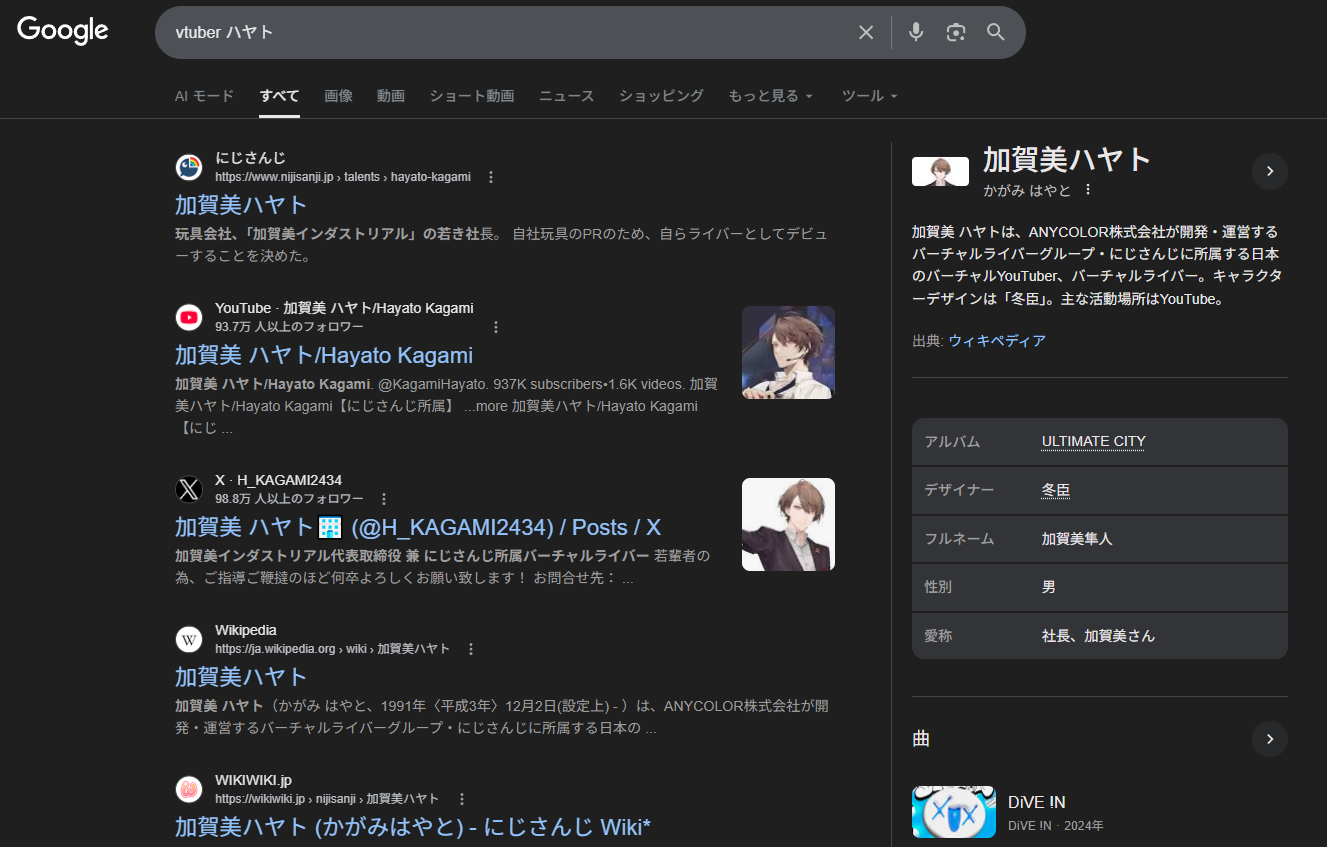Start voice search with microphone icon
The width and height of the screenshot is (1327, 847).
[x=916, y=32]
